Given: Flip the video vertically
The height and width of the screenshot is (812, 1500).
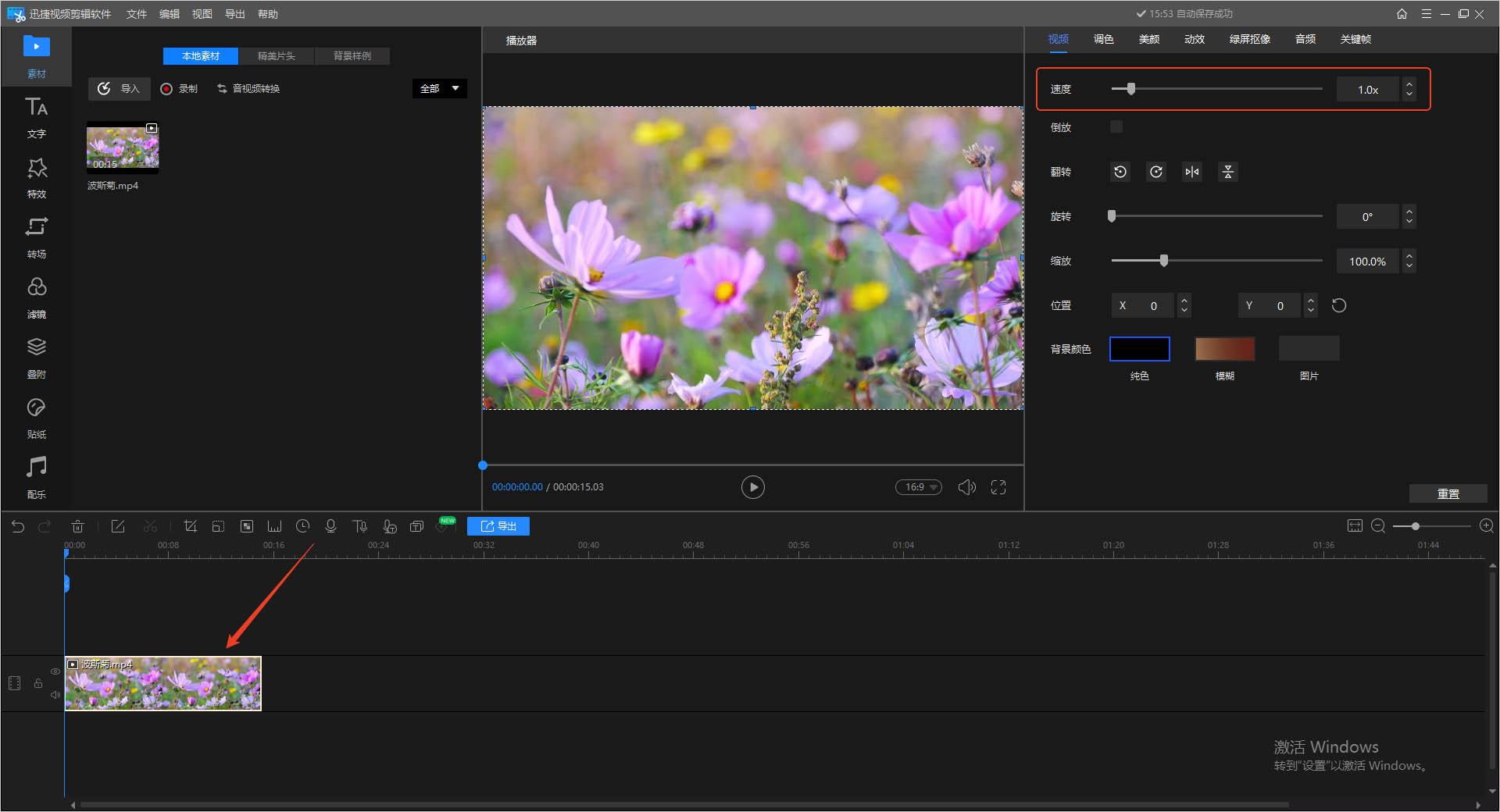Looking at the screenshot, I should coord(1228,172).
